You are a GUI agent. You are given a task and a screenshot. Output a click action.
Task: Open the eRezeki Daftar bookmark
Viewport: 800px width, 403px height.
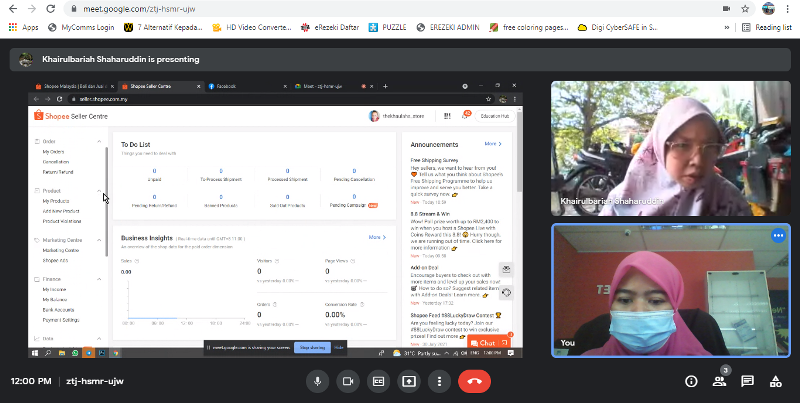pos(330,28)
